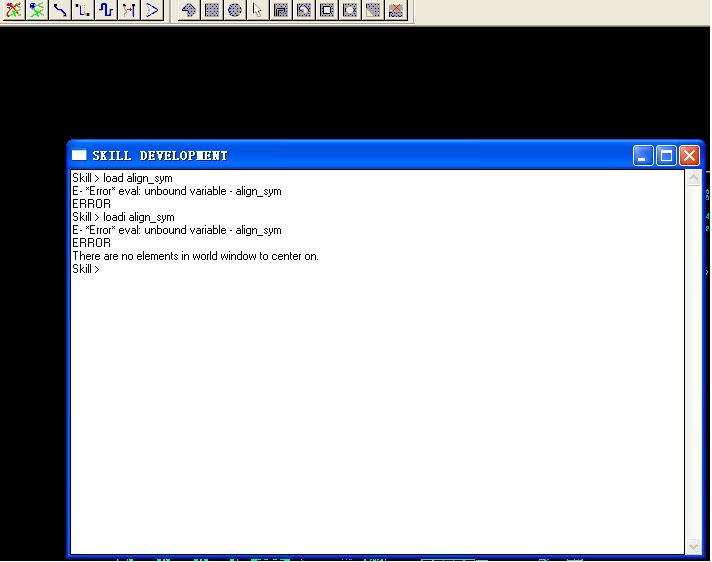The height and width of the screenshot is (562, 712).
Task: Click the line "Skill > loadi align_sym"
Action: [123, 217]
